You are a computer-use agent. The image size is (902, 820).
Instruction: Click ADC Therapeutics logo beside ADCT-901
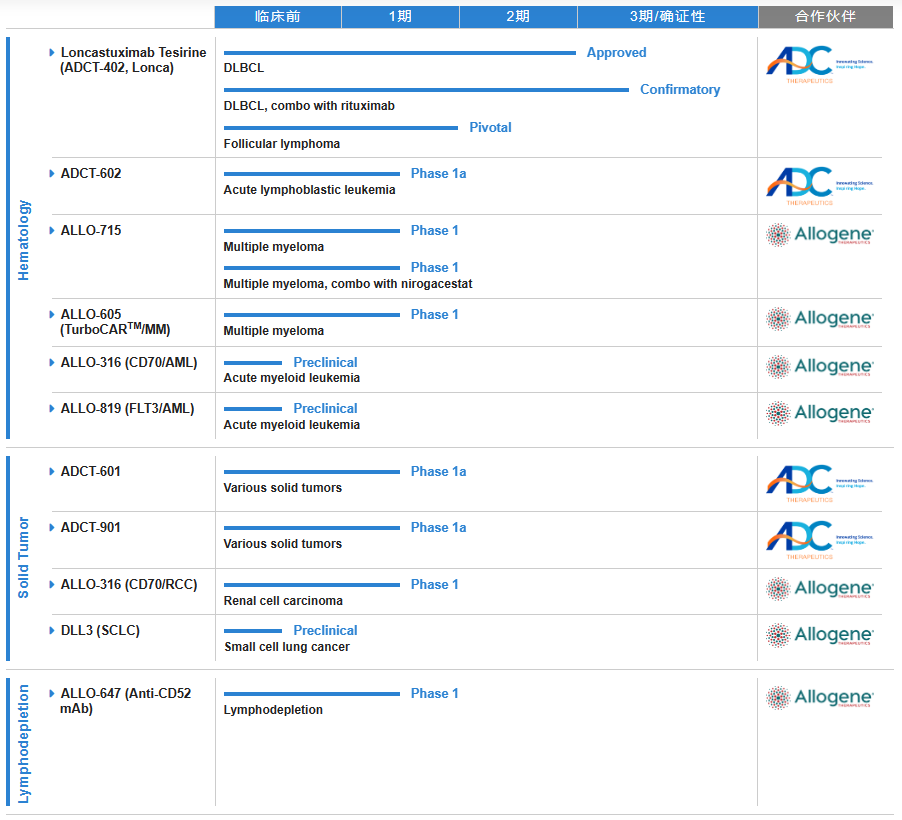819,540
